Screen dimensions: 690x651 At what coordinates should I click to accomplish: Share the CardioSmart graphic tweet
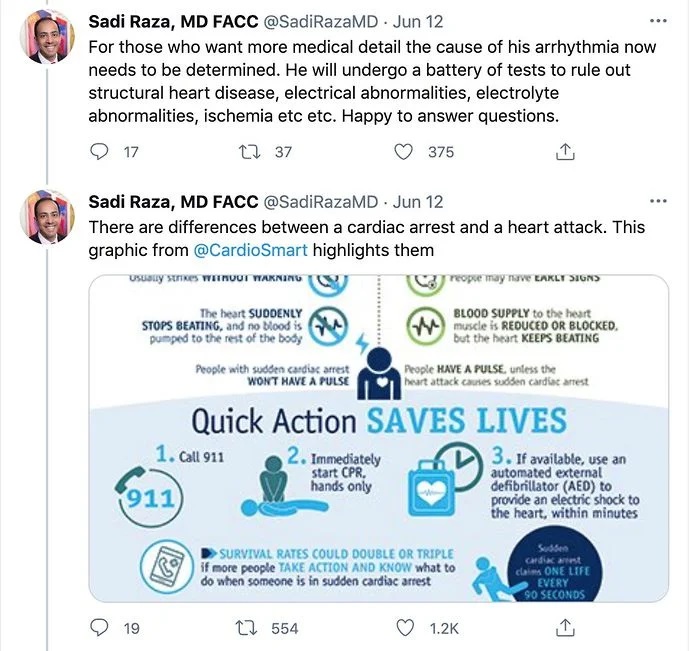[564, 627]
